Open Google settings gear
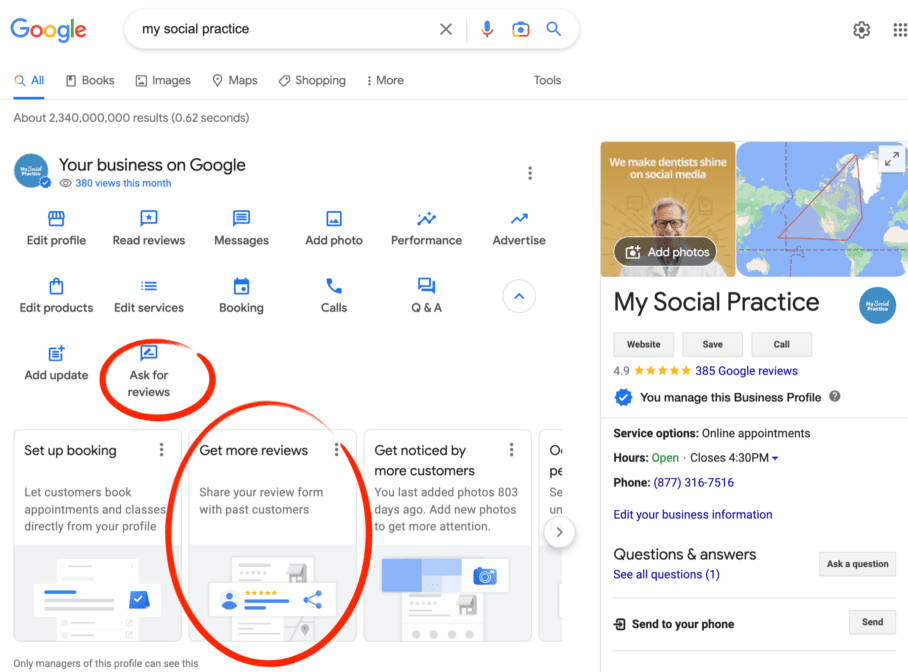 861,30
